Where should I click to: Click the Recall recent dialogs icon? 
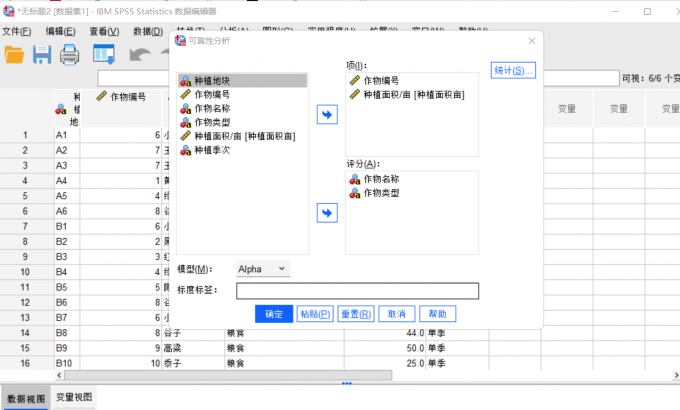[x=104, y=55]
